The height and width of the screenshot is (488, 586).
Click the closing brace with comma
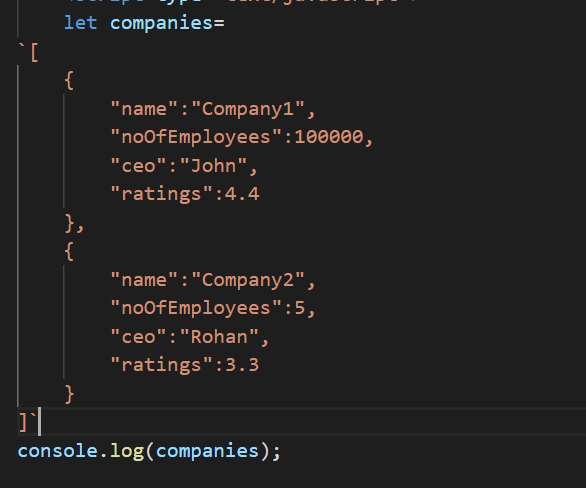click(x=74, y=223)
